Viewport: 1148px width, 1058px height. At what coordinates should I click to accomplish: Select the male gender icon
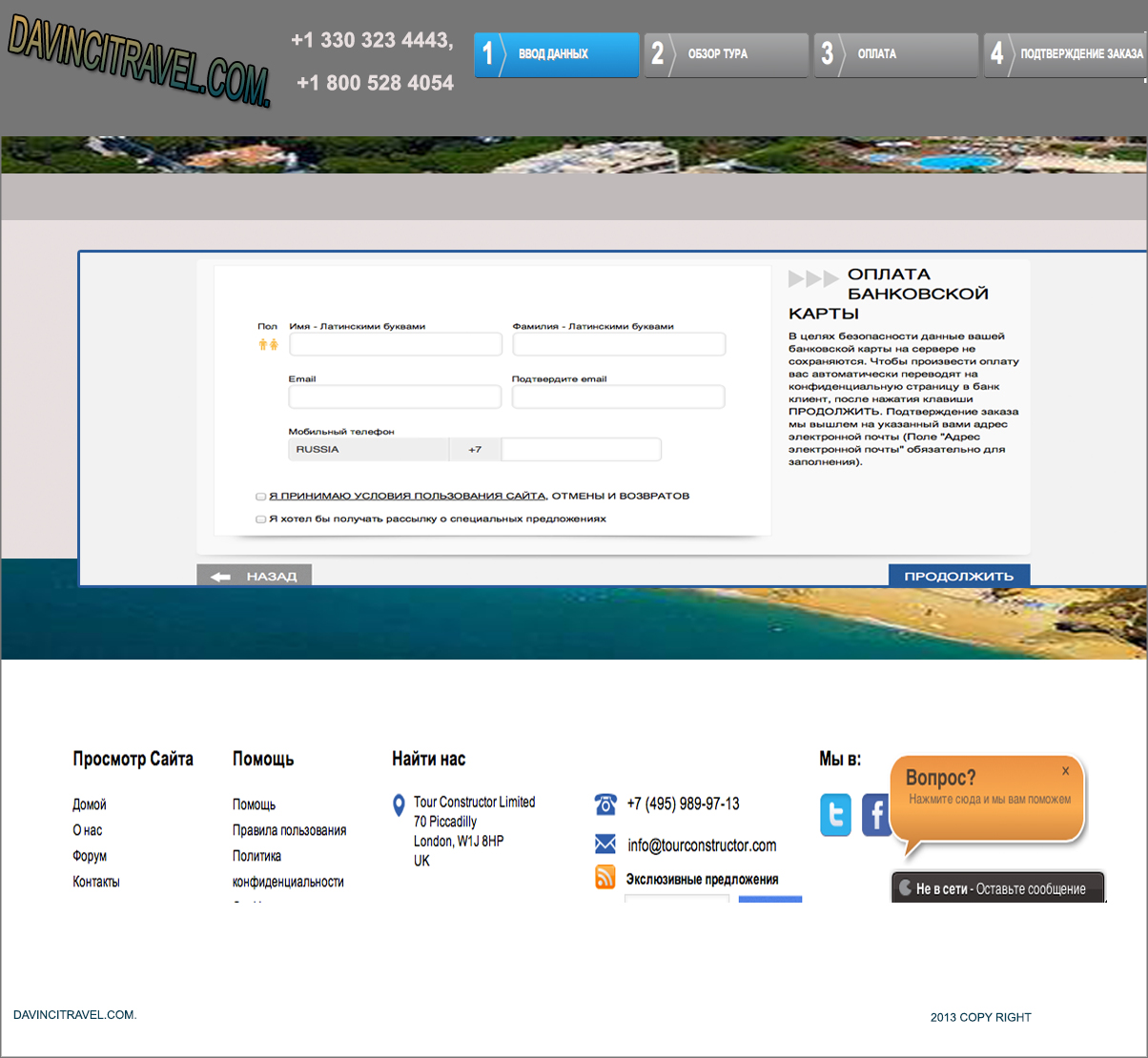tap(262, 345)
